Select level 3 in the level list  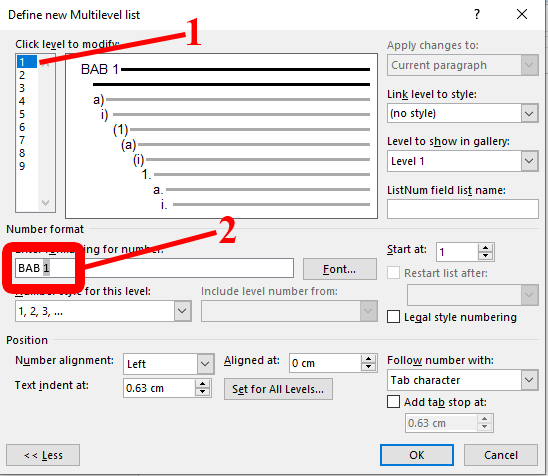click(x=27, y=88)
